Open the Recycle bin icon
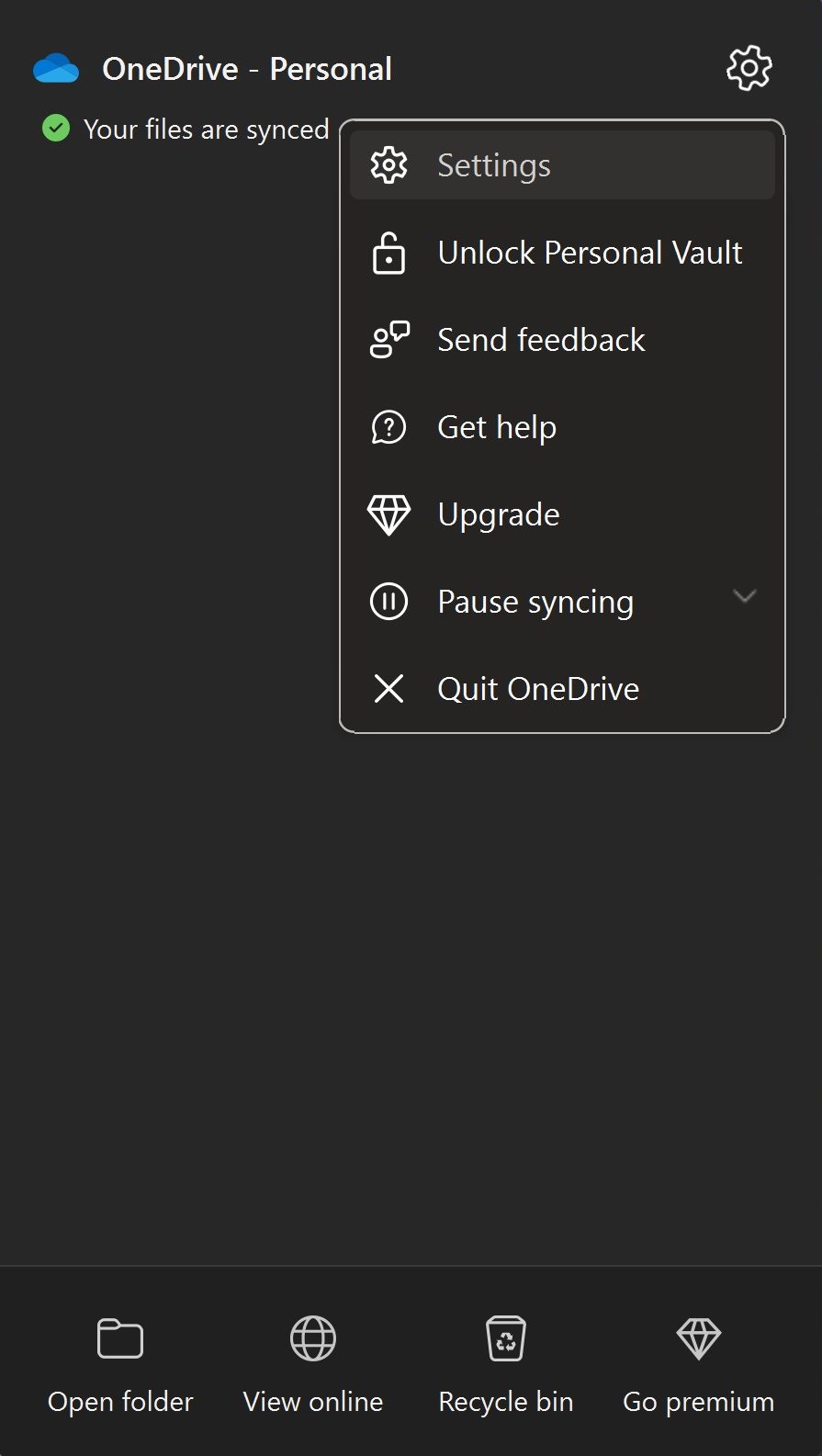Image resolution: width=822 pixels, height=1456 pixels. tap(506, 1338)
